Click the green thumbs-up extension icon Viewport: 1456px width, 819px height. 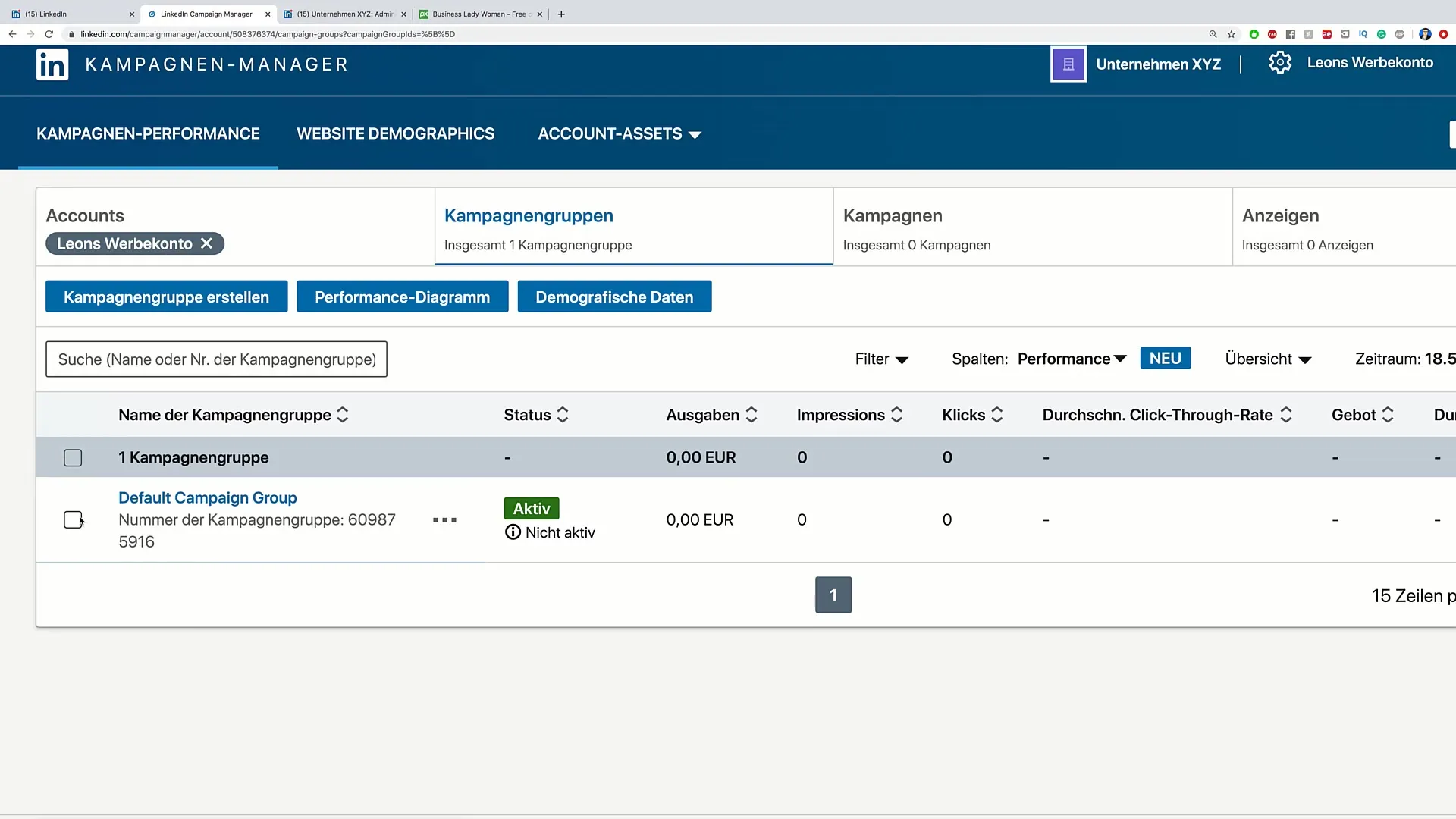(x=1254, y=34)
